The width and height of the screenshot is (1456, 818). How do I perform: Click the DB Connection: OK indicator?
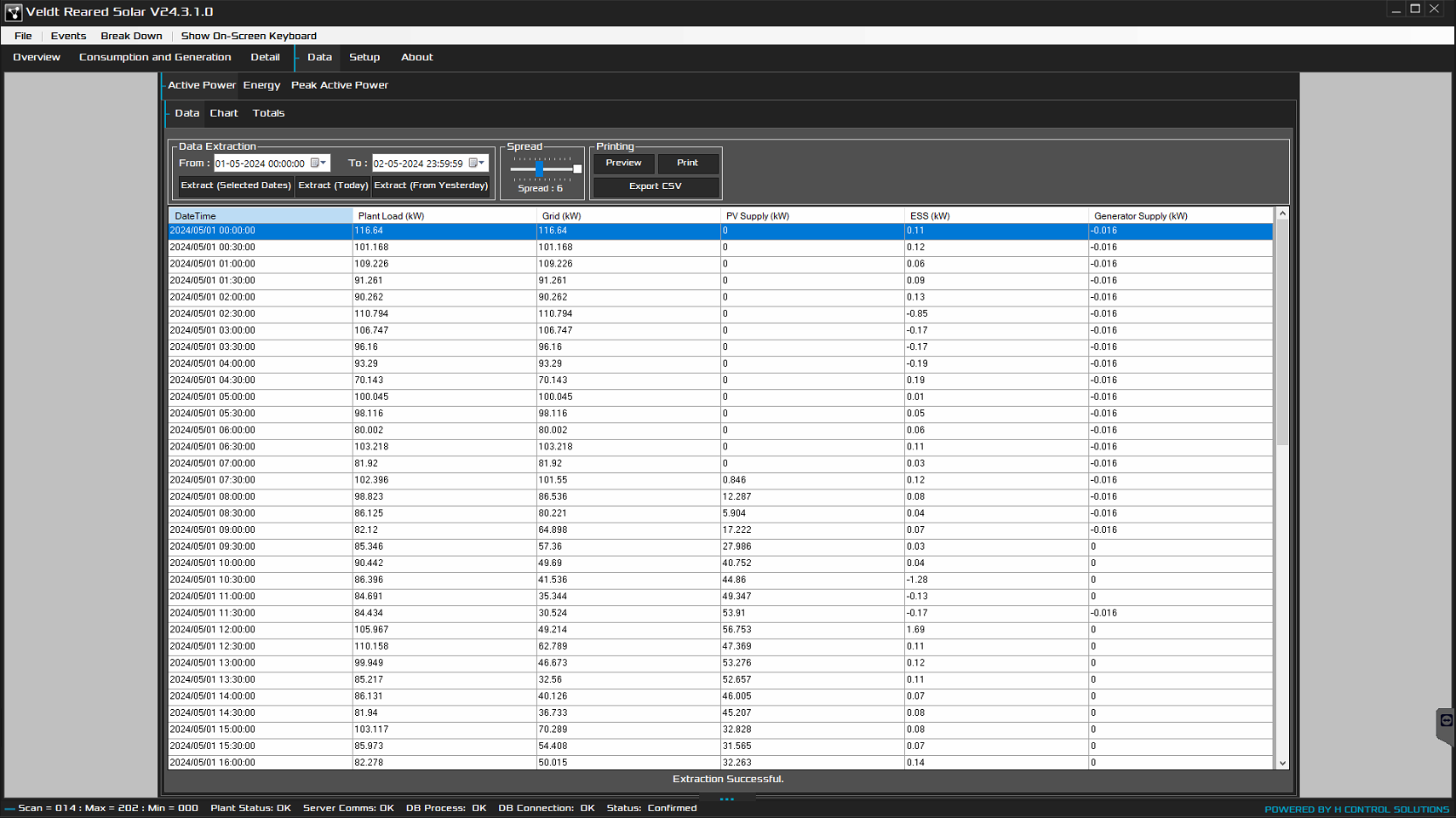click(547, 808)
